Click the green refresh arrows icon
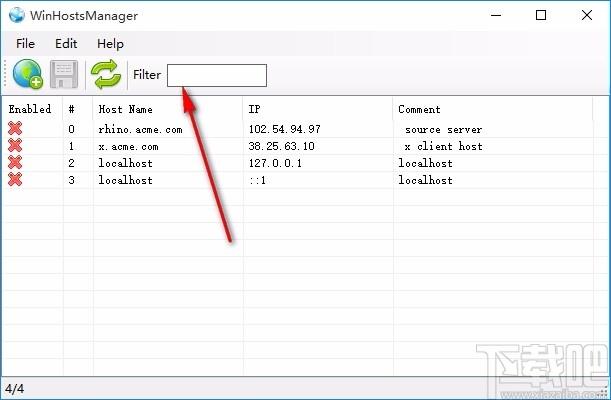This screenshot has height=400, width=611. (106, 74)
